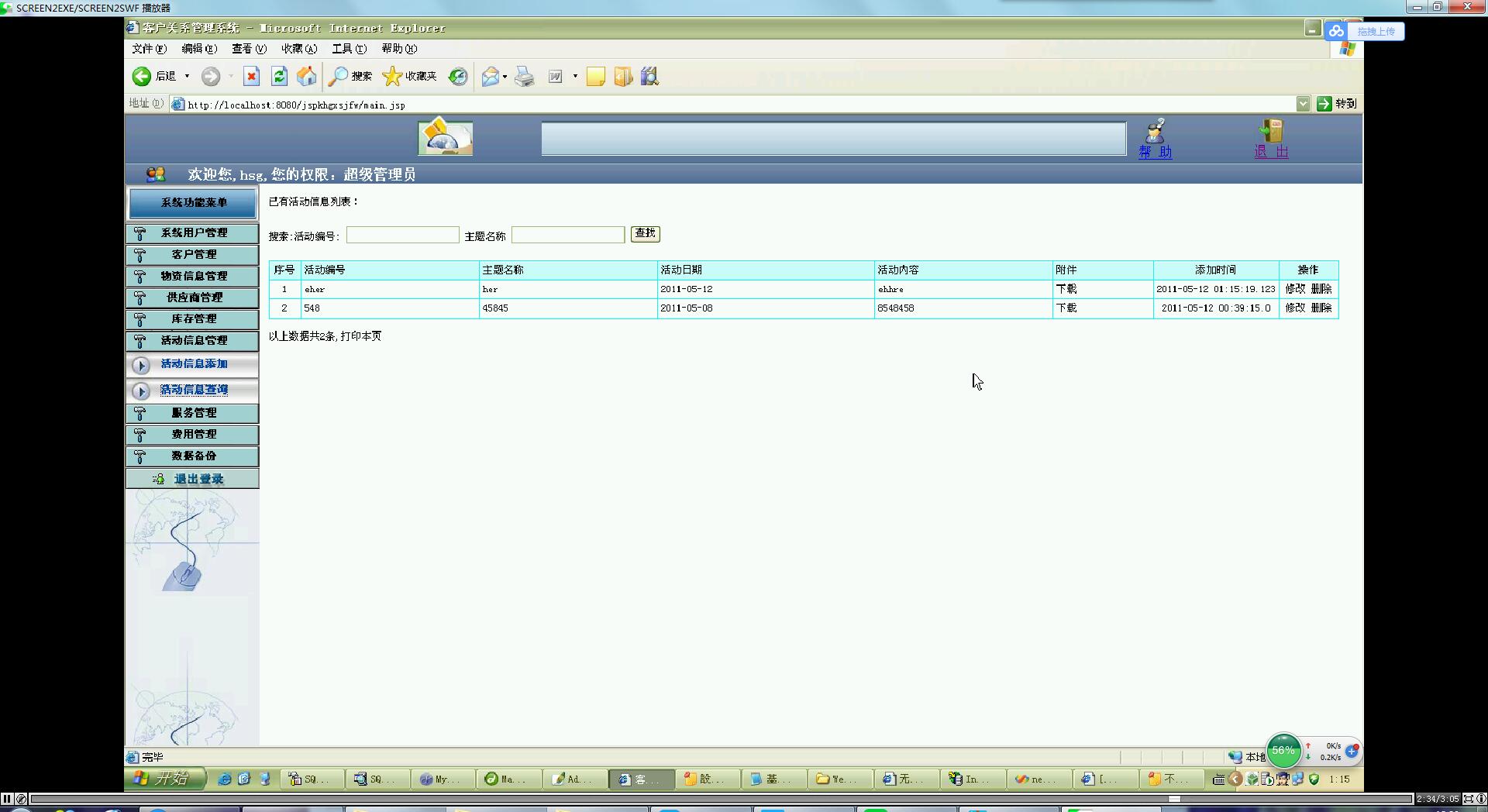Expand 数据备份 menu section

coord(192,456)
